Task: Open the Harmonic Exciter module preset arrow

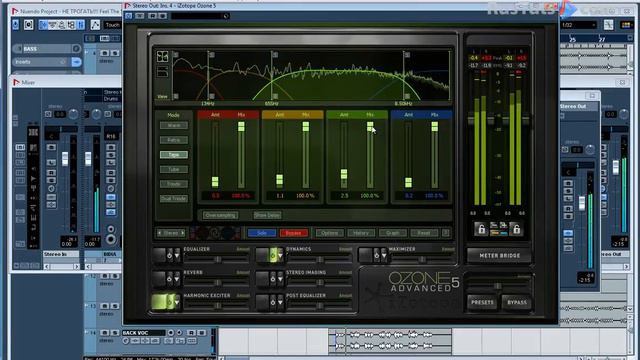Action: coord(177,302)
